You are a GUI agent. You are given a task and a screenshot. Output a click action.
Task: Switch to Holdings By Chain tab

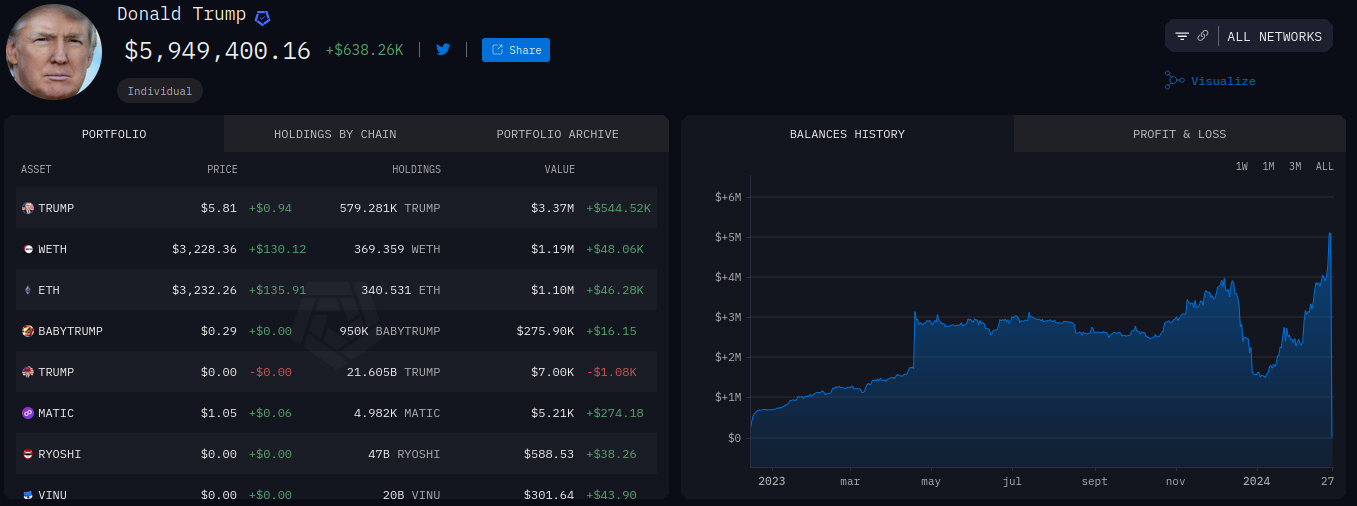pos(335,134)
